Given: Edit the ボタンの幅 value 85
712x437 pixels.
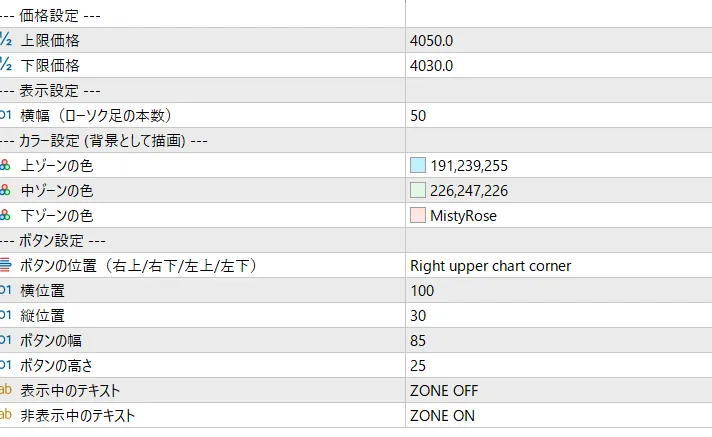Looking at the screenshot, I should (x=559, y=340).
